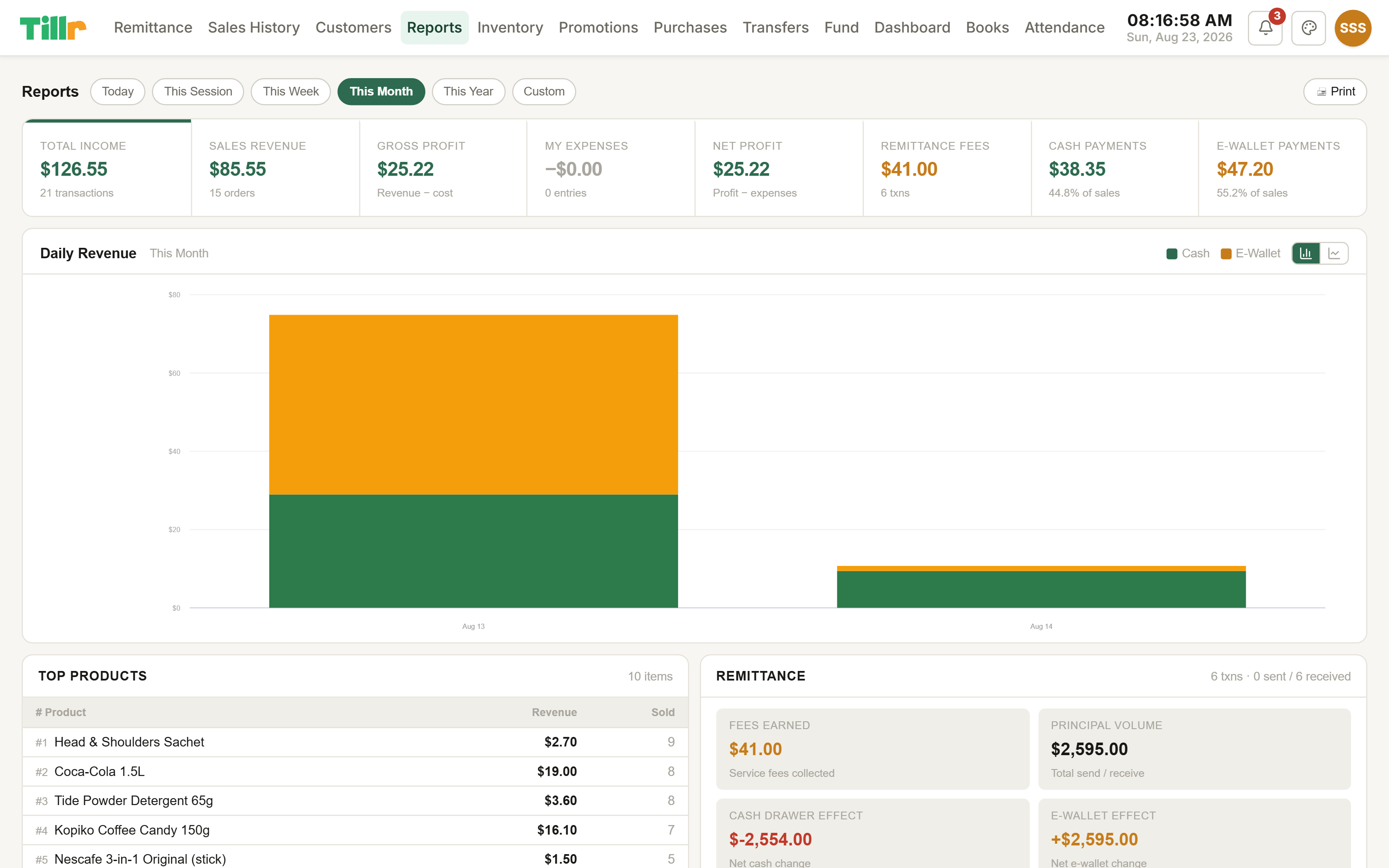Click the Revenue column header

tap(554, 712)
